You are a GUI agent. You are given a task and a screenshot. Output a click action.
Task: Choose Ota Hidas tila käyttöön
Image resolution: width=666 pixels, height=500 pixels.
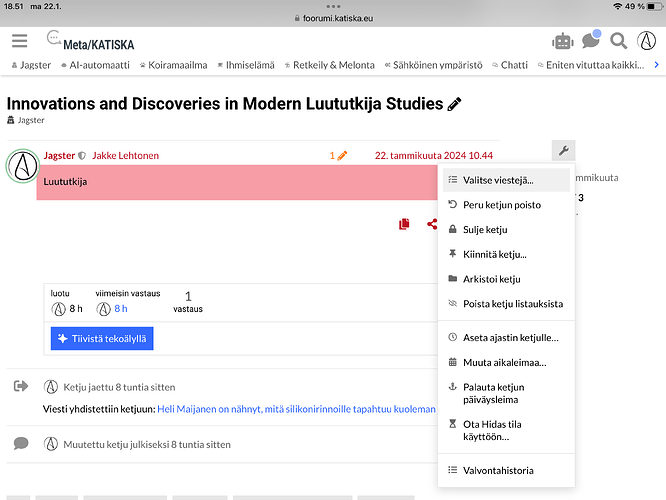point(506,430)
